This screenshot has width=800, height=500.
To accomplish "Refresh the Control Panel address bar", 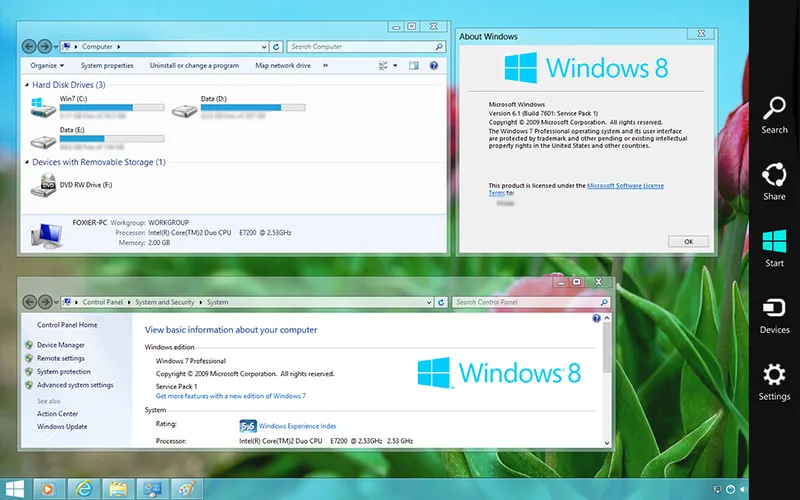I will pyautogui.click(x=441, y=302).
